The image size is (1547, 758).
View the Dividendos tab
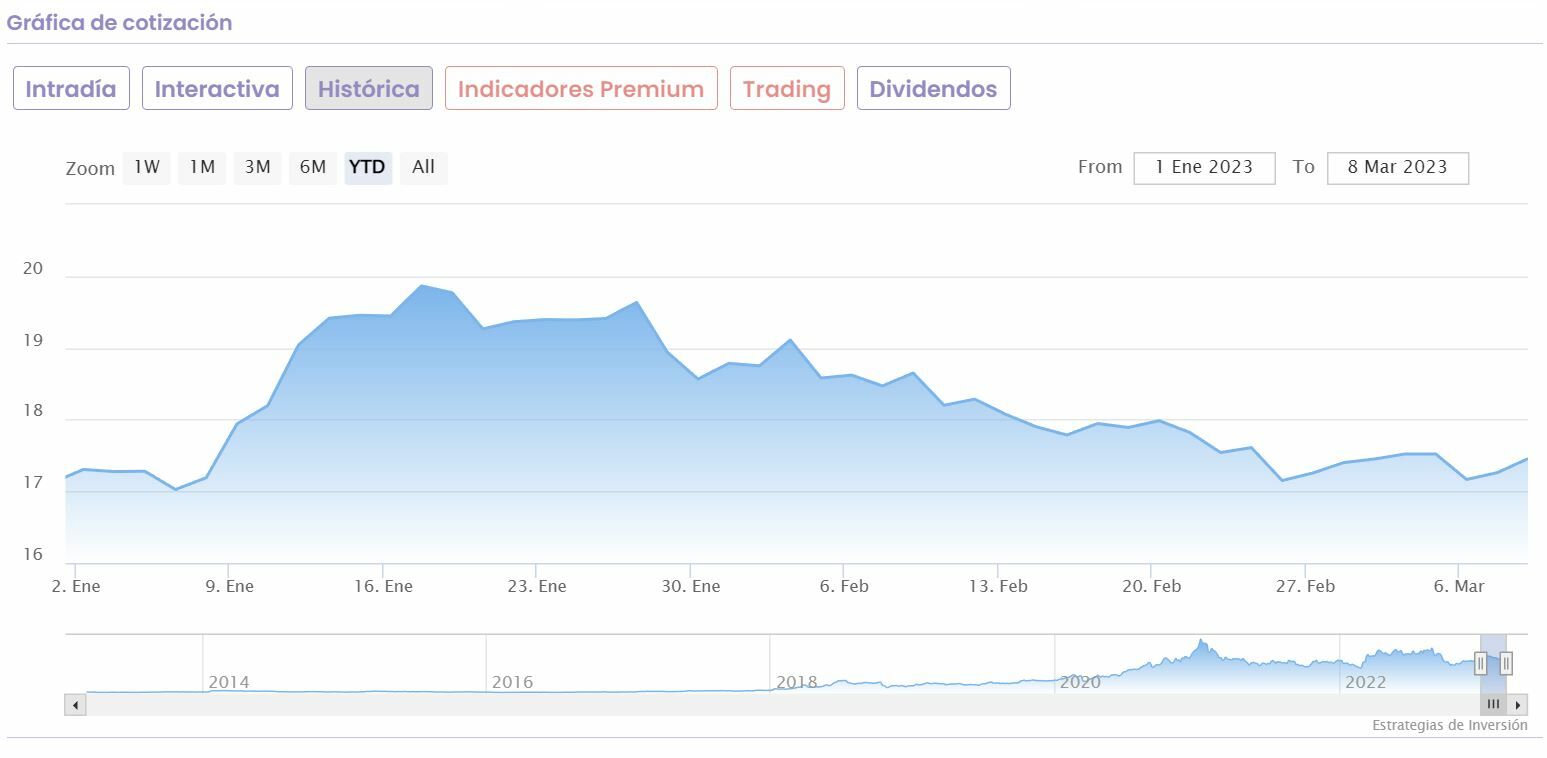coord(933,89)
